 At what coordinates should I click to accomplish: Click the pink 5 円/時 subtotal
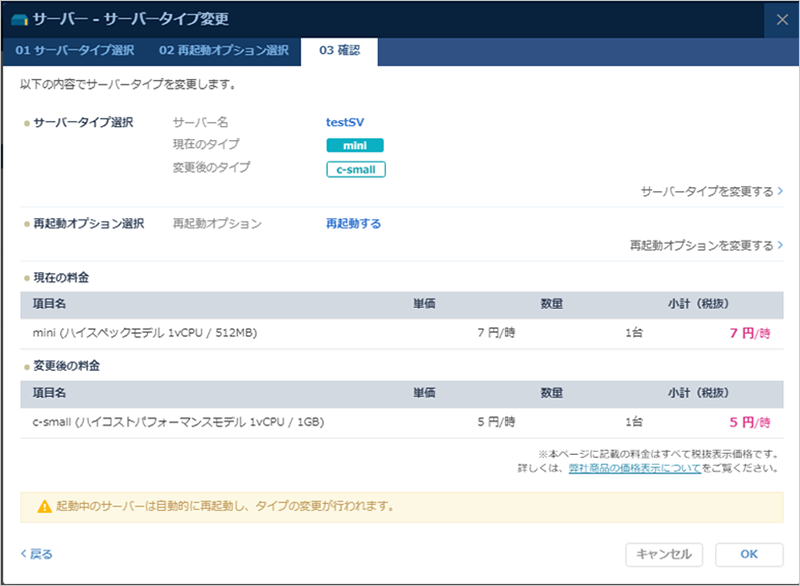tap(750, 422)
